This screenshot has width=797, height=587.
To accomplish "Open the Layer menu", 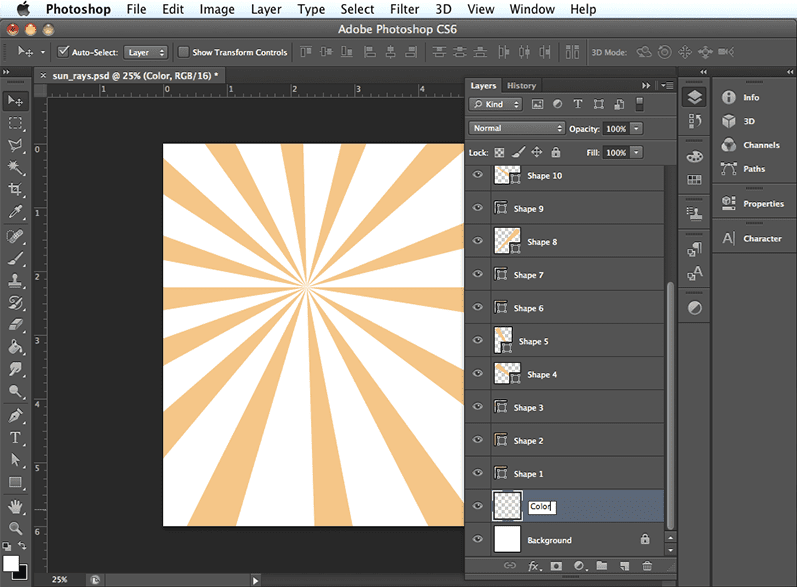I will pyautogui.click(x=266, y=9).
